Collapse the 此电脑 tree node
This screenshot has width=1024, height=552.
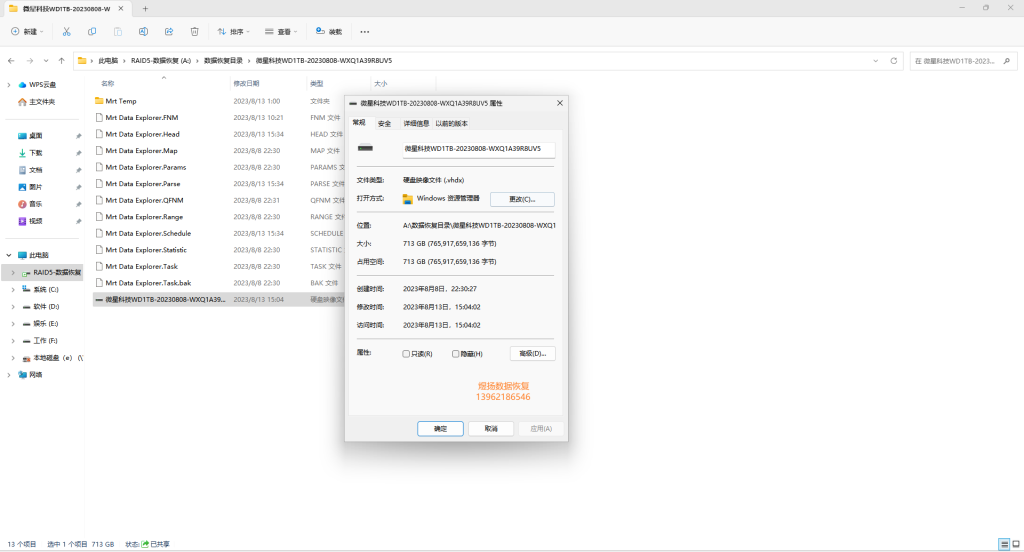pos(8,255)
